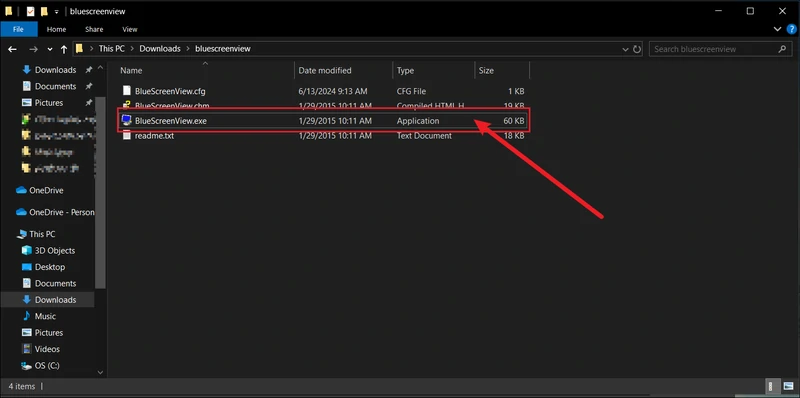
Task: Open the address bar history dropdown
Action: tap(626, 49)
